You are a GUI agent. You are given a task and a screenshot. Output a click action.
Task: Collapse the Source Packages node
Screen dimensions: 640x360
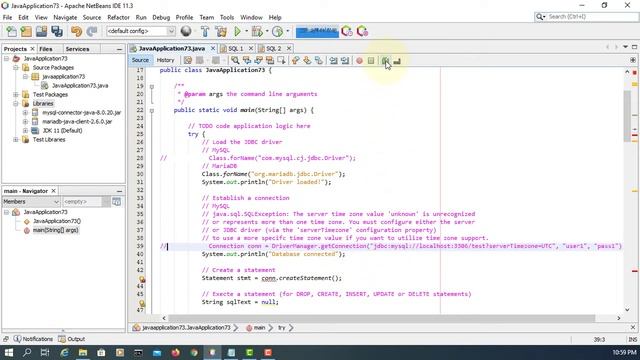(x=16, y=68)
